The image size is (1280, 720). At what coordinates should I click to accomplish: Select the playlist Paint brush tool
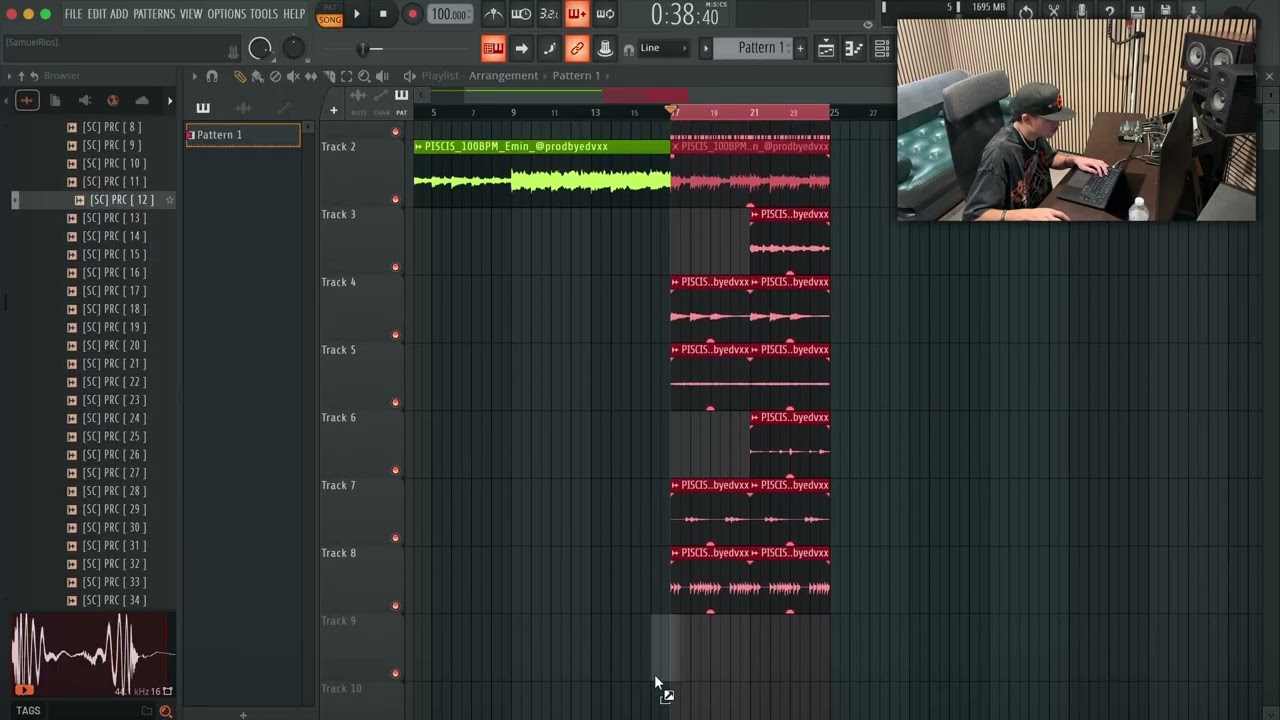tap(257, 76)
